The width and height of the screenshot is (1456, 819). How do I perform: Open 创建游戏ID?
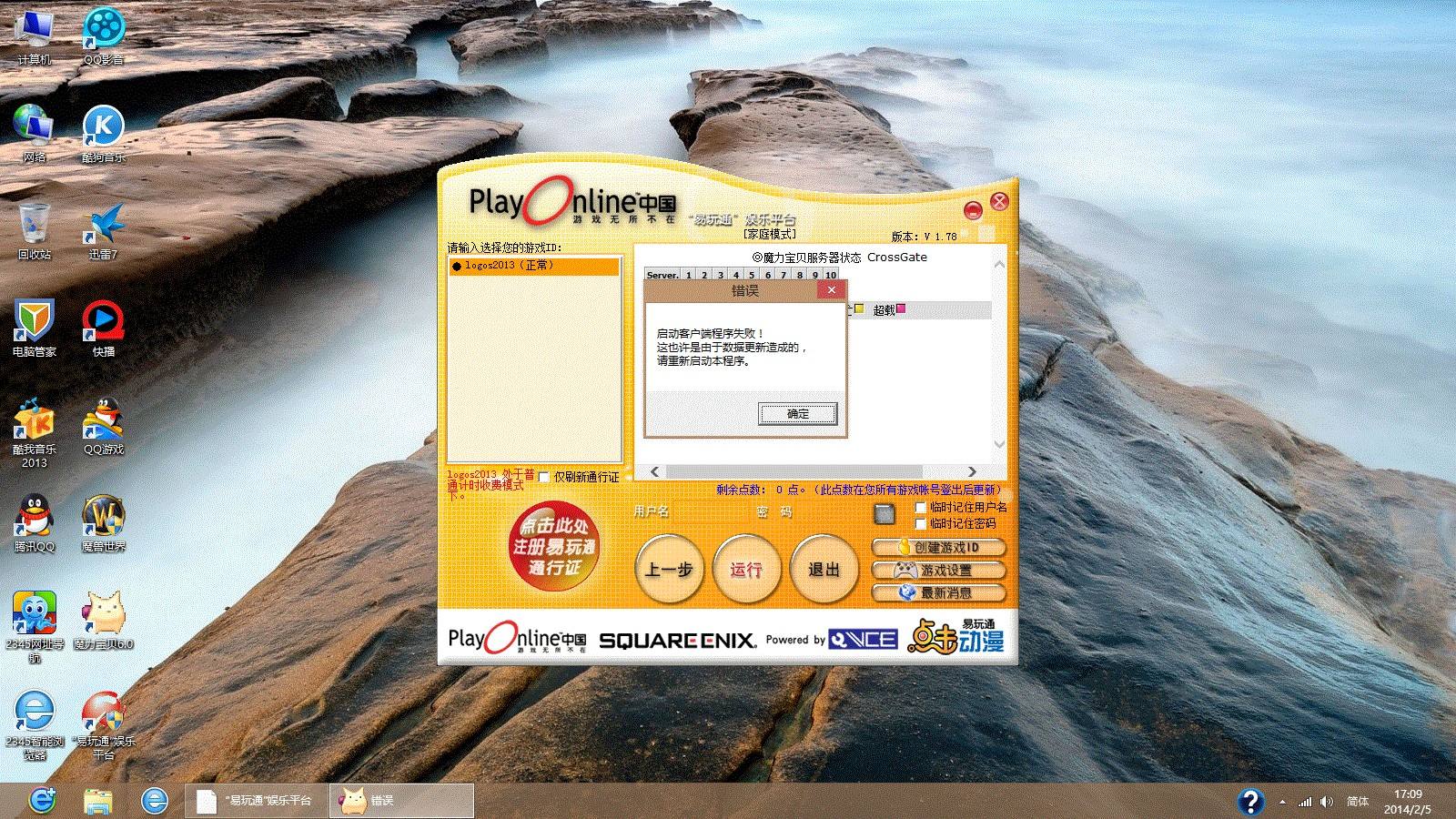point(938,547)
